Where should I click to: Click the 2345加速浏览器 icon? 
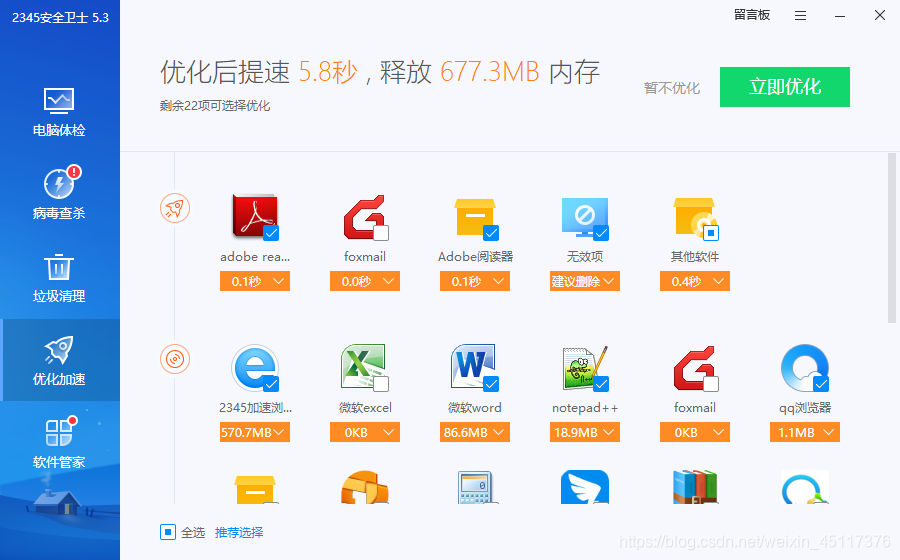(x=255, y=368)
